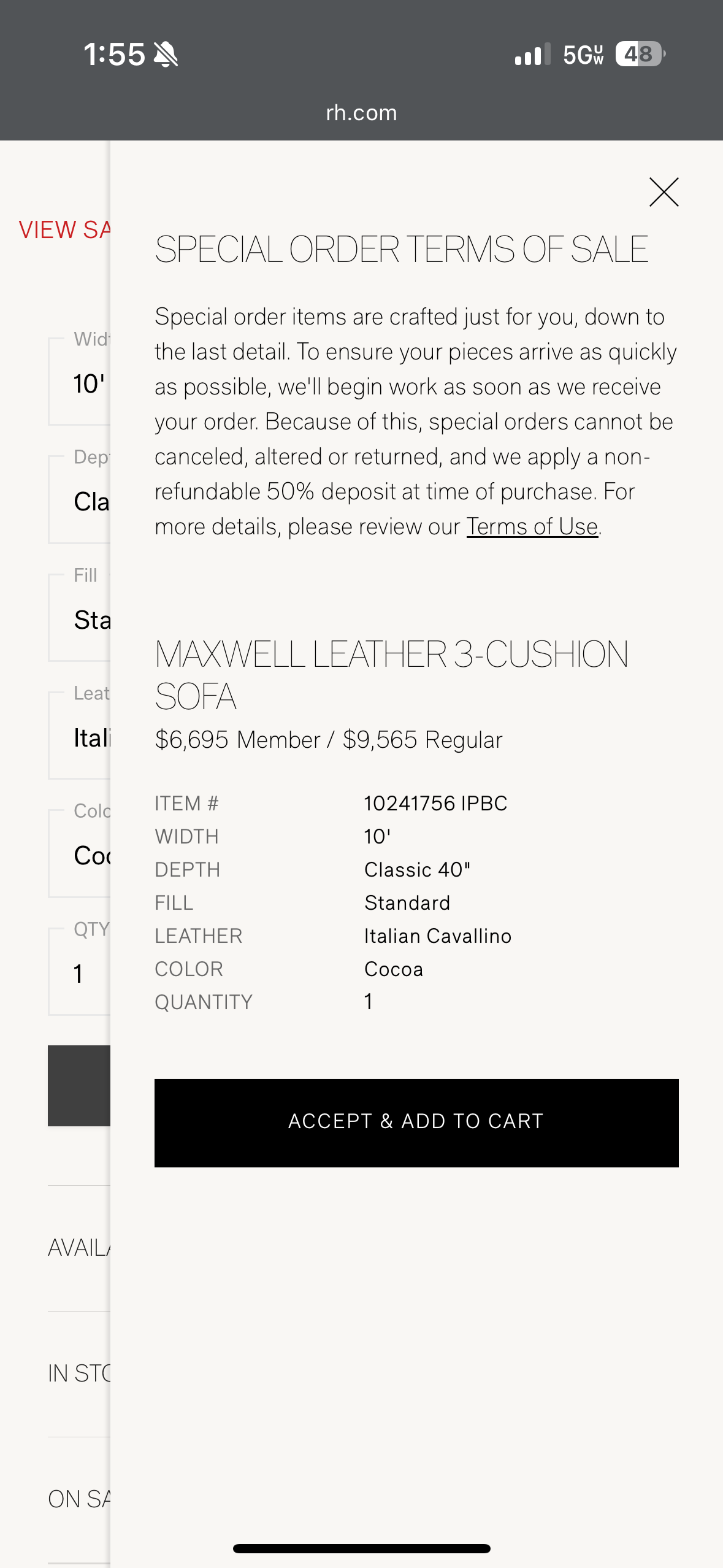
Task: Dismiss the Special Order Terms modal
Action: click(665, 192)
